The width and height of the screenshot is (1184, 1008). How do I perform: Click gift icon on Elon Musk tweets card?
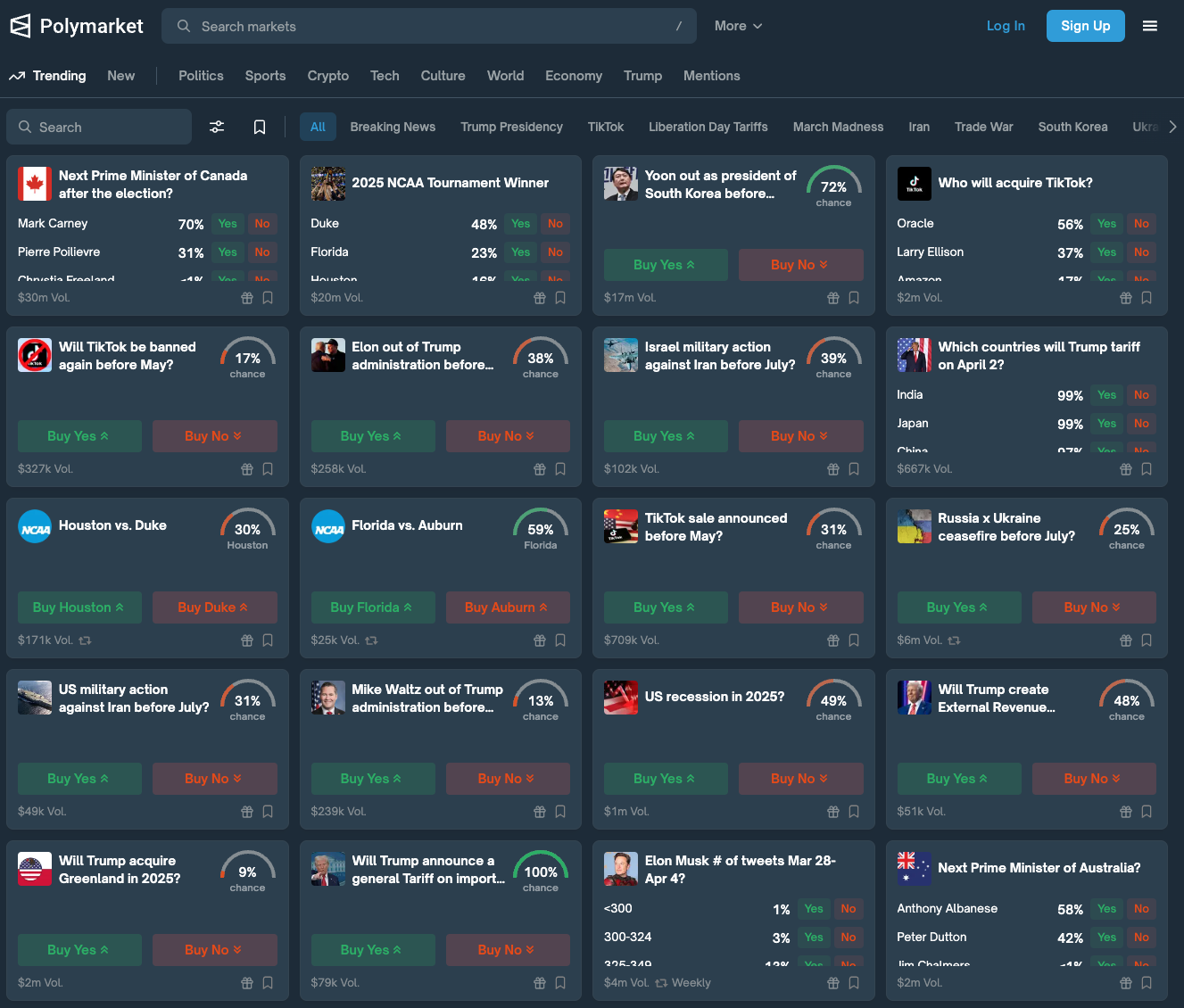click(833, 983)
